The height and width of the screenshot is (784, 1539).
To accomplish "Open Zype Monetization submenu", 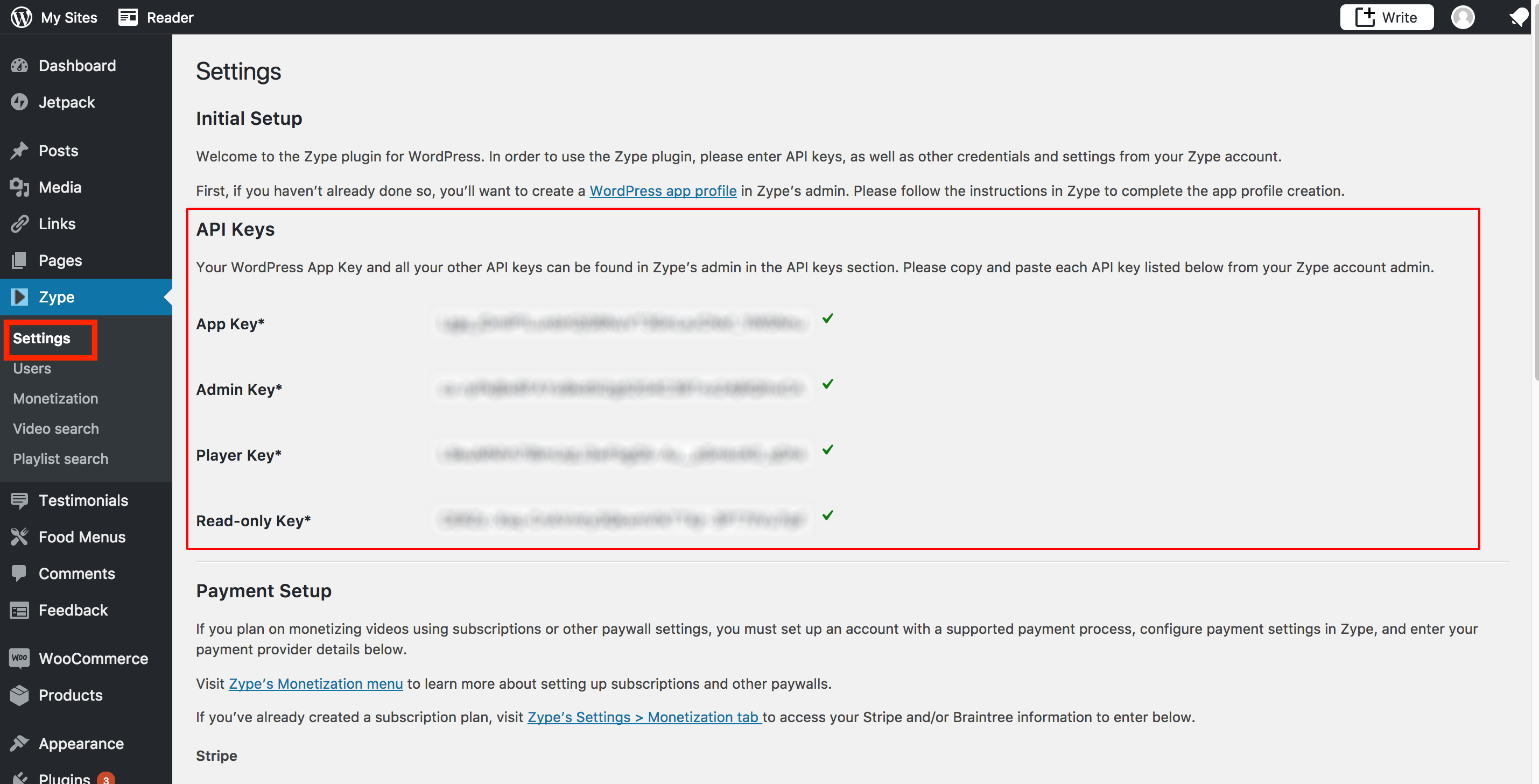I will point(55,398).
